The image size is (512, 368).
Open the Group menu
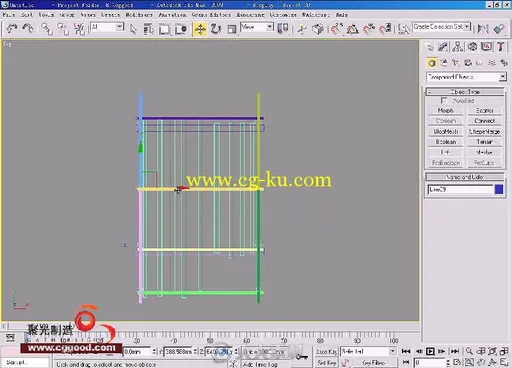[67, 15]
